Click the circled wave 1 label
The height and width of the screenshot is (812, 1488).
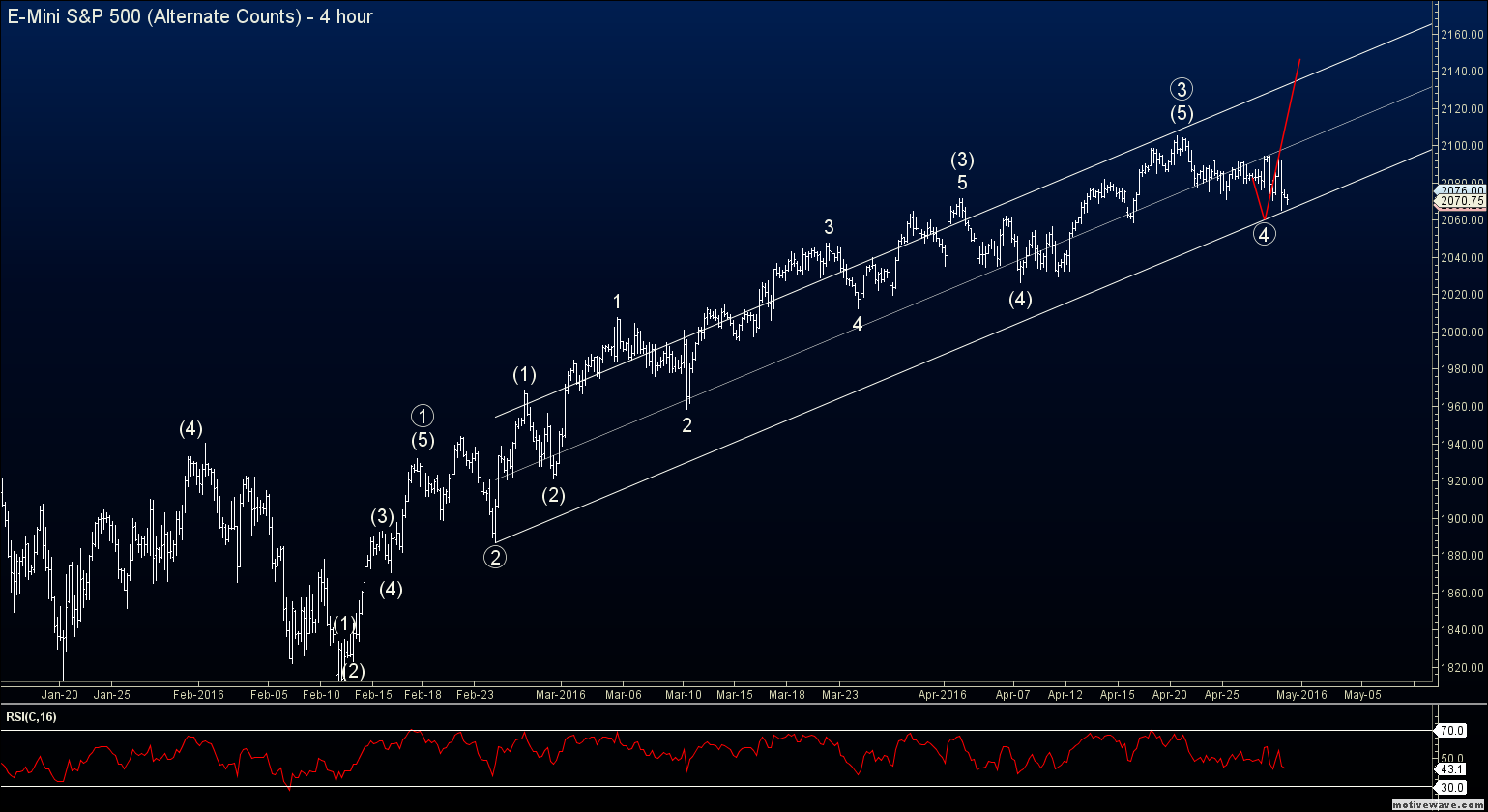pyautogui.click(x=423, y=417)
